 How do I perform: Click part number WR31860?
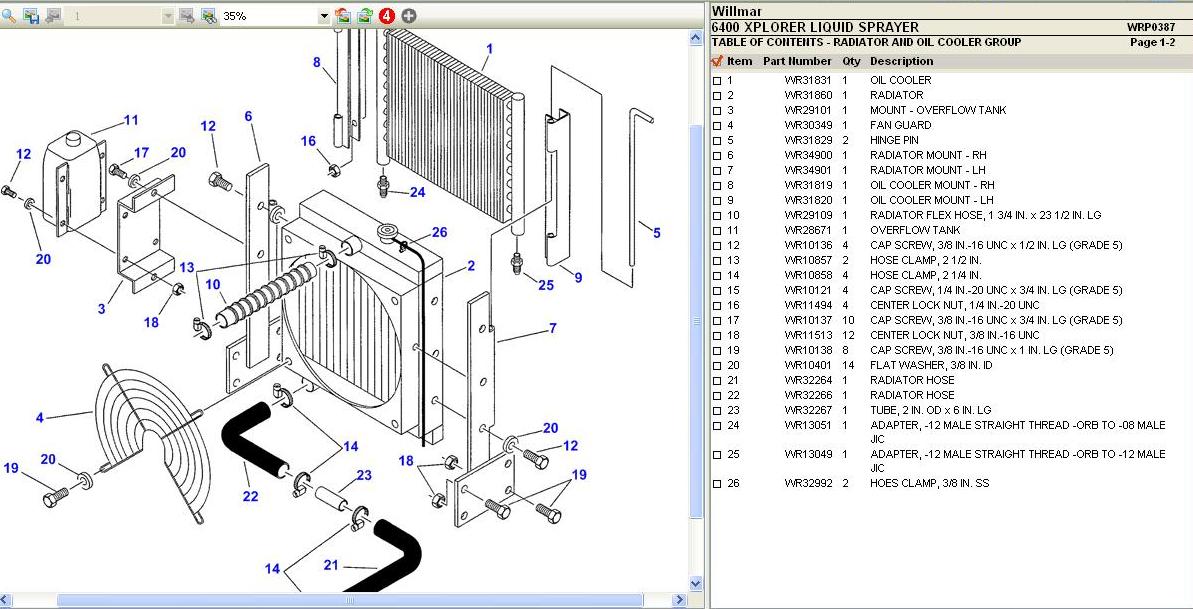click(x=808, y=95)
